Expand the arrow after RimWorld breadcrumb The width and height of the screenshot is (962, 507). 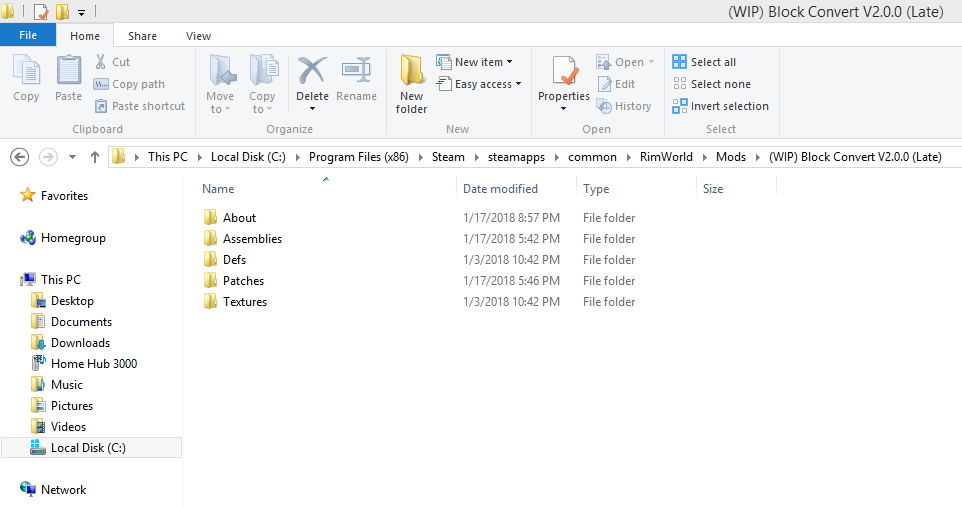pos(704,157)
